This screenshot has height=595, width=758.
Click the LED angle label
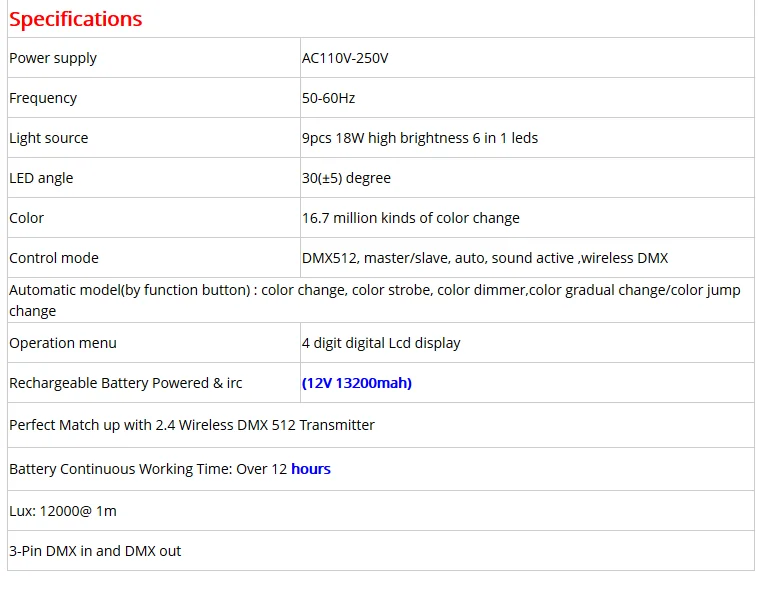pos(41,178)
